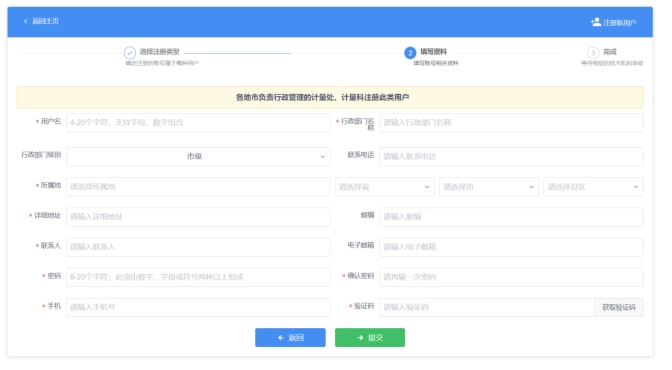Open the 行政部门级别 dropdown showing 市级

(198, 156)
